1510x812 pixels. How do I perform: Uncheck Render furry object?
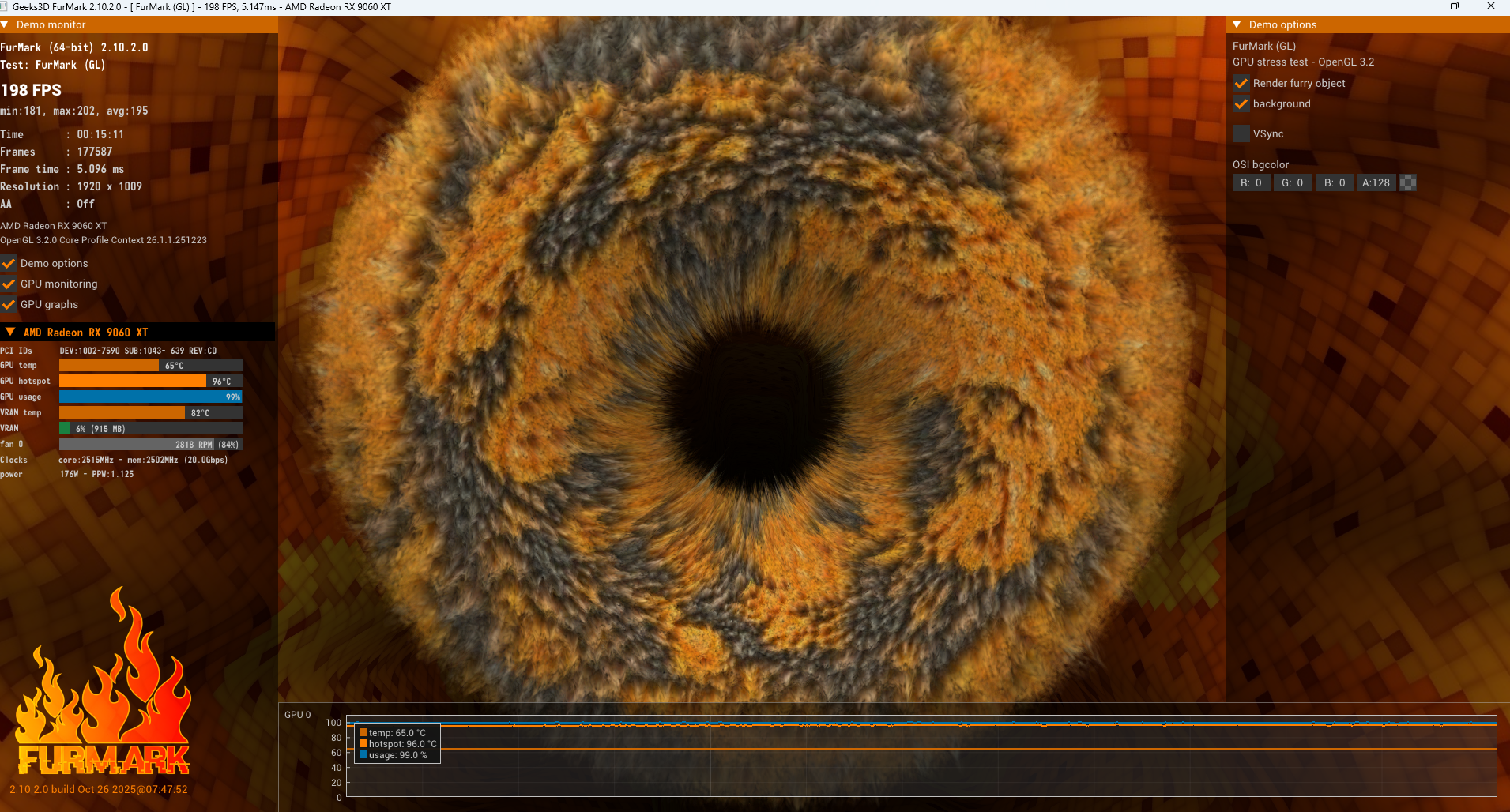1241,83
